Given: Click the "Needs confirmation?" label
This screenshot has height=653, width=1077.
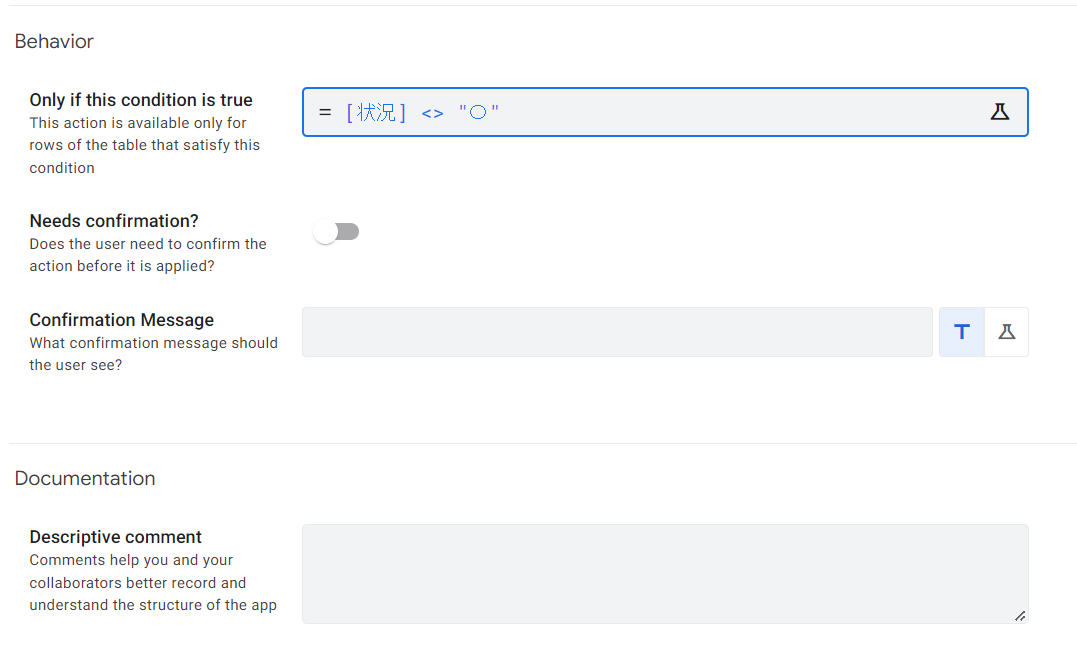Looking at the screenshot, I should (x=114, y=221).
